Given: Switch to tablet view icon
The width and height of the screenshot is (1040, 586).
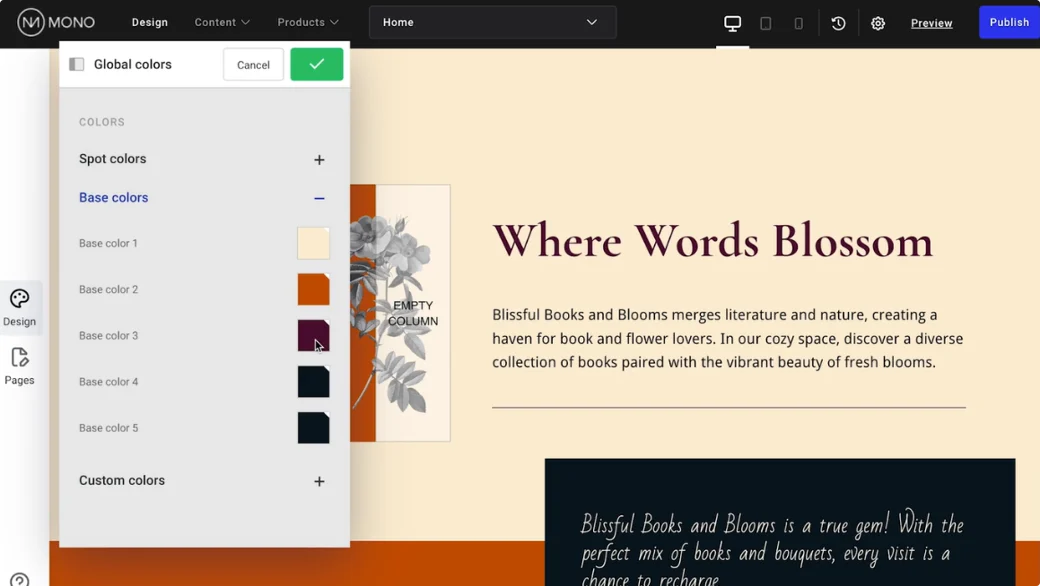Looking at the screenshot, I should [x=766, y=23].
